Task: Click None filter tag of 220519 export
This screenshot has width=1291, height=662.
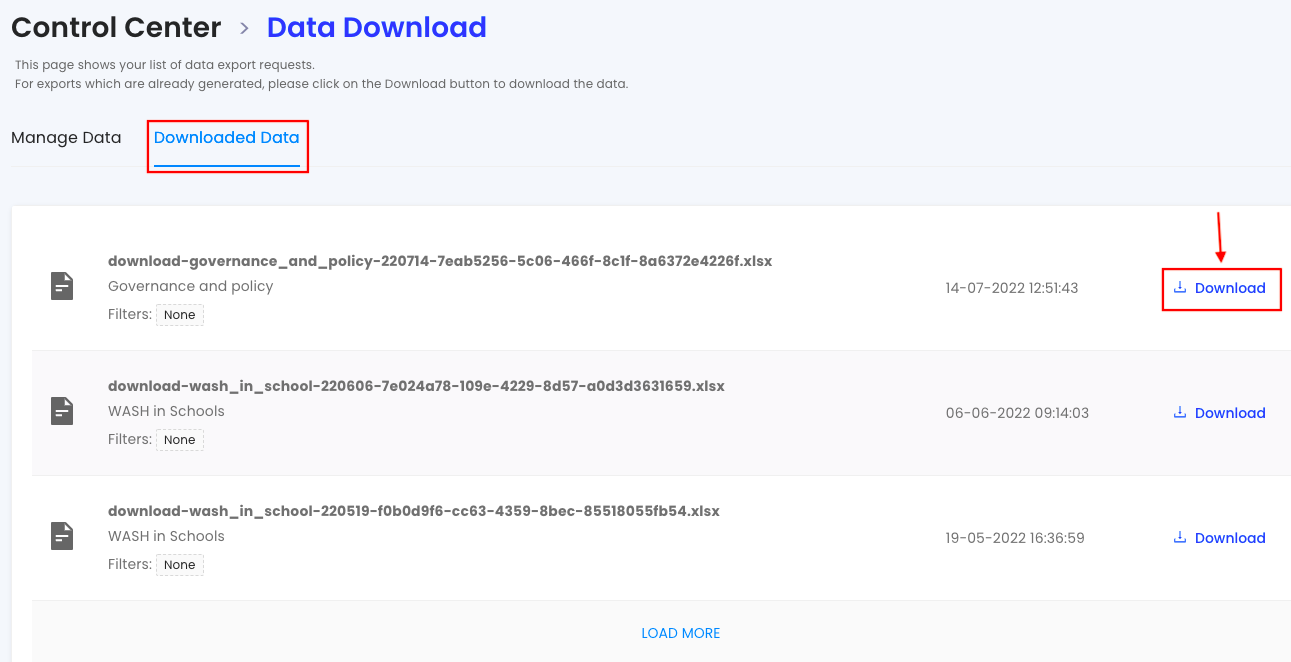Action: tap(180, 565)
